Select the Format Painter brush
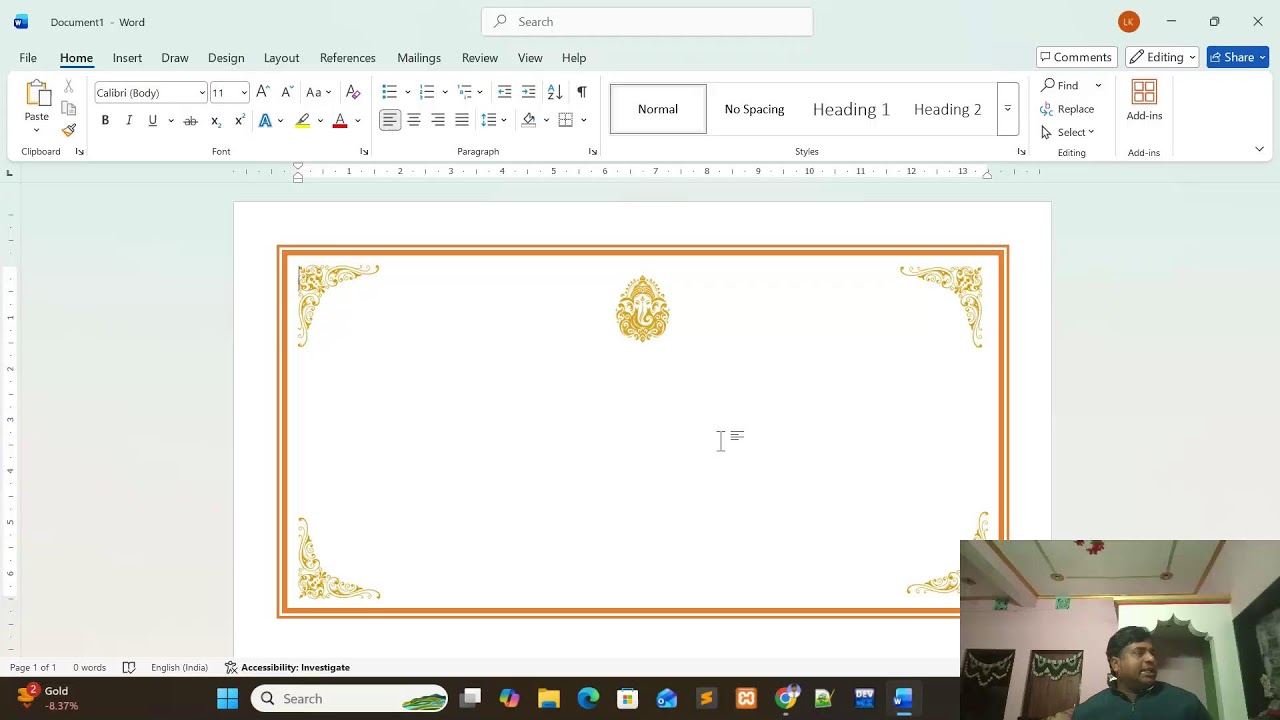This screenshot has height=720, width=1280. 69,130
